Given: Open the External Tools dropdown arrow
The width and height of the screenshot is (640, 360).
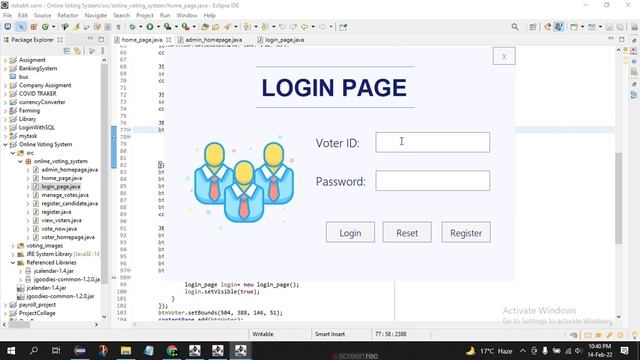Looking at the screenshot, I should [194, 27].
